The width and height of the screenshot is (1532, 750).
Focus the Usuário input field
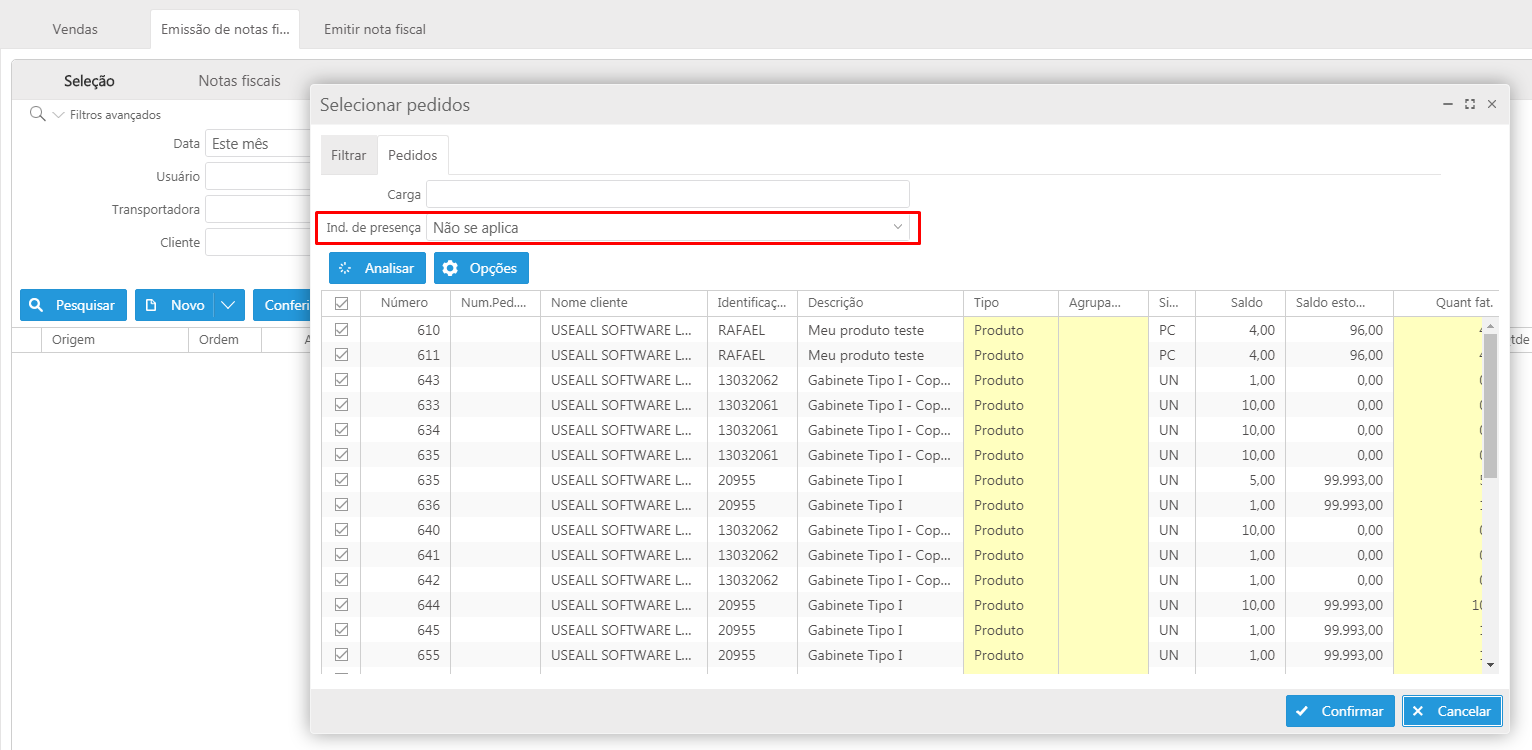(x=258, y=177)
